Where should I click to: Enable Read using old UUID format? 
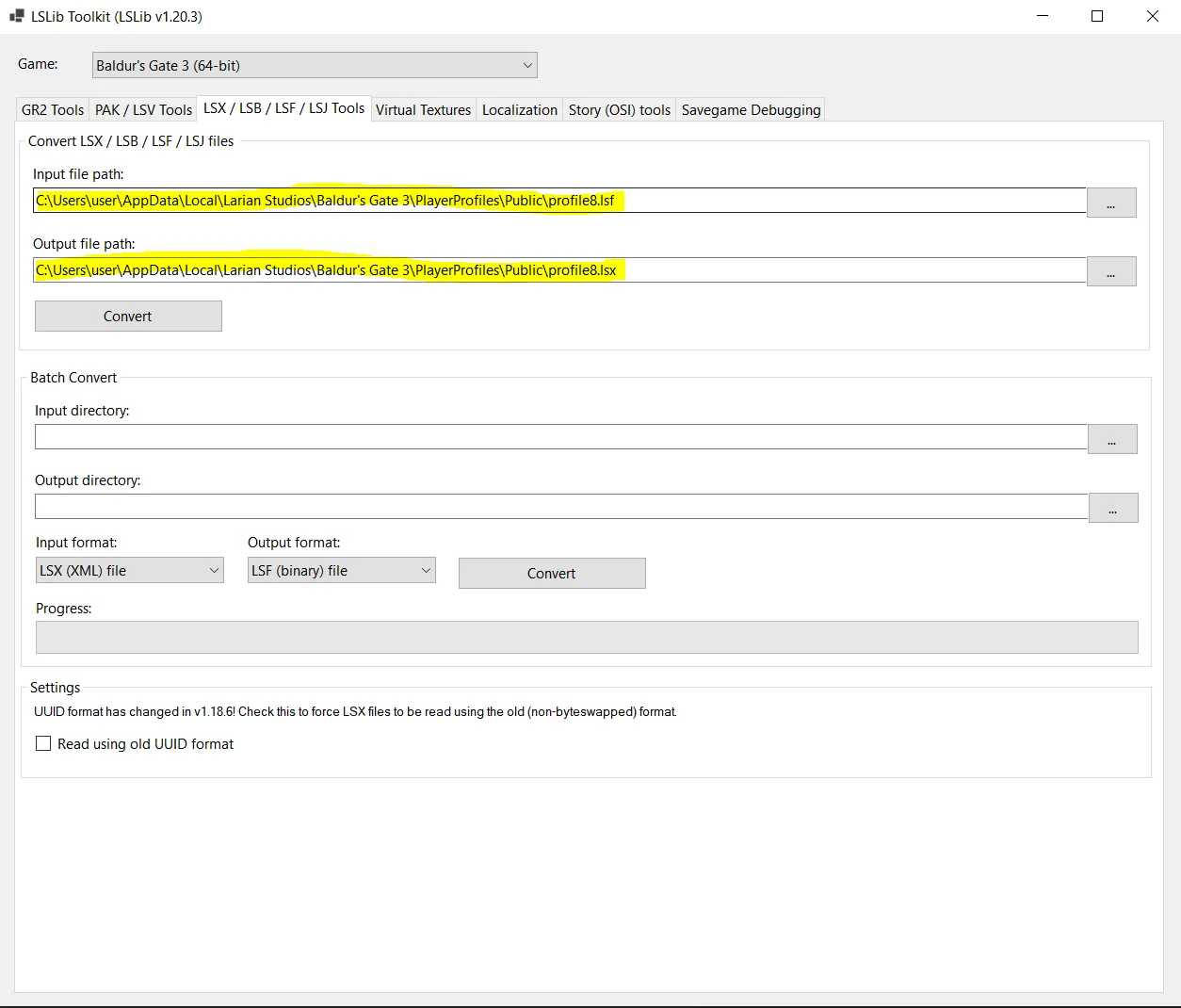coord(43,744)
